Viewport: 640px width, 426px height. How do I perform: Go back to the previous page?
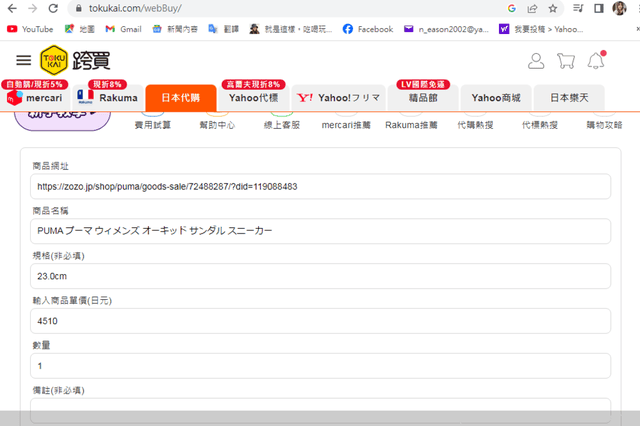[12, 8]
